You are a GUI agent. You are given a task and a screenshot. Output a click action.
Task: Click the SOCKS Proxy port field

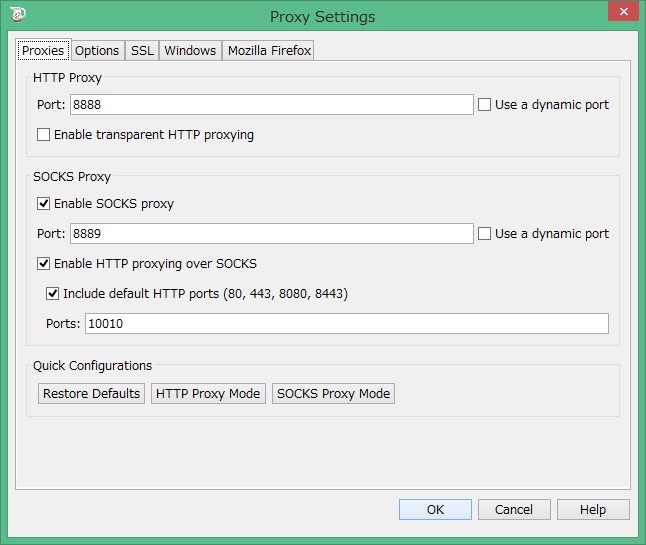point(271,233)
